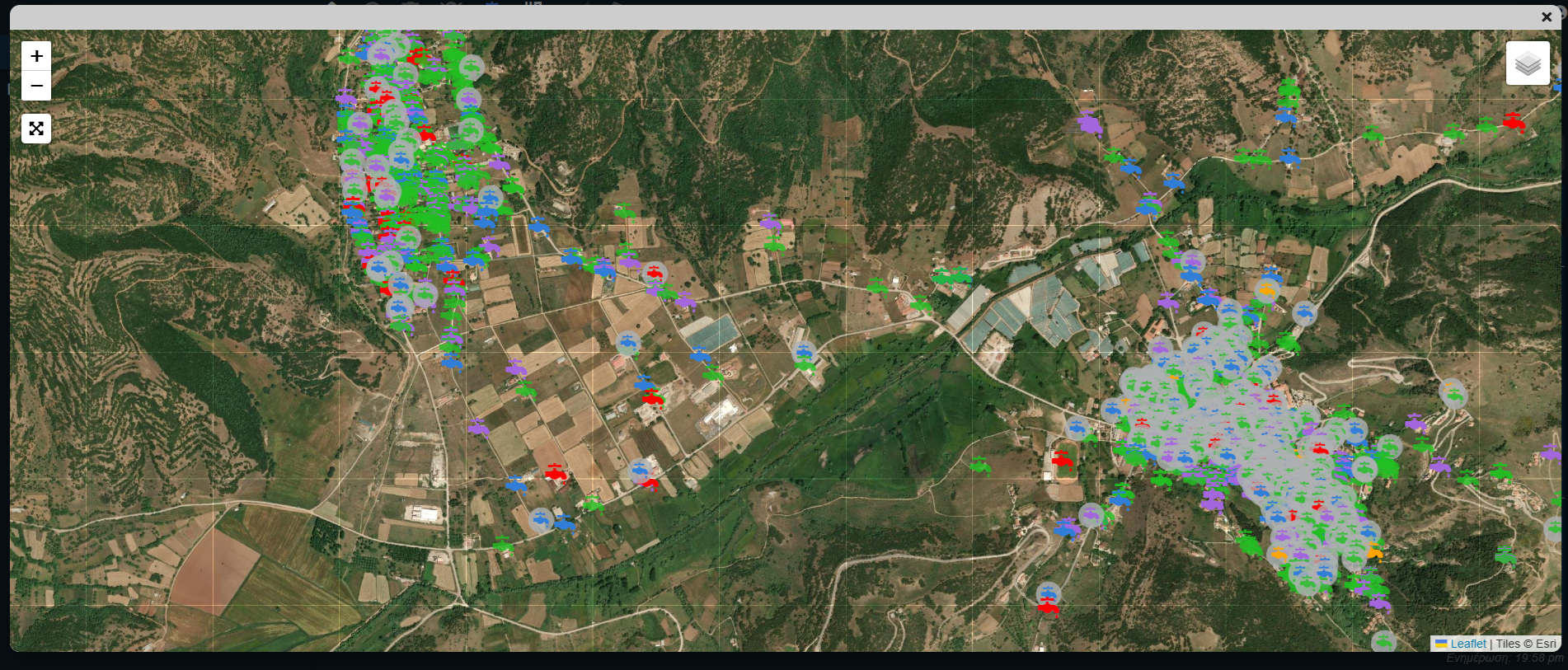Select the orange faucet marker nearest the greenhouses
The width and height of the screenshot is (1568, 670).
pyautogui.click(x=1267, y=290)
